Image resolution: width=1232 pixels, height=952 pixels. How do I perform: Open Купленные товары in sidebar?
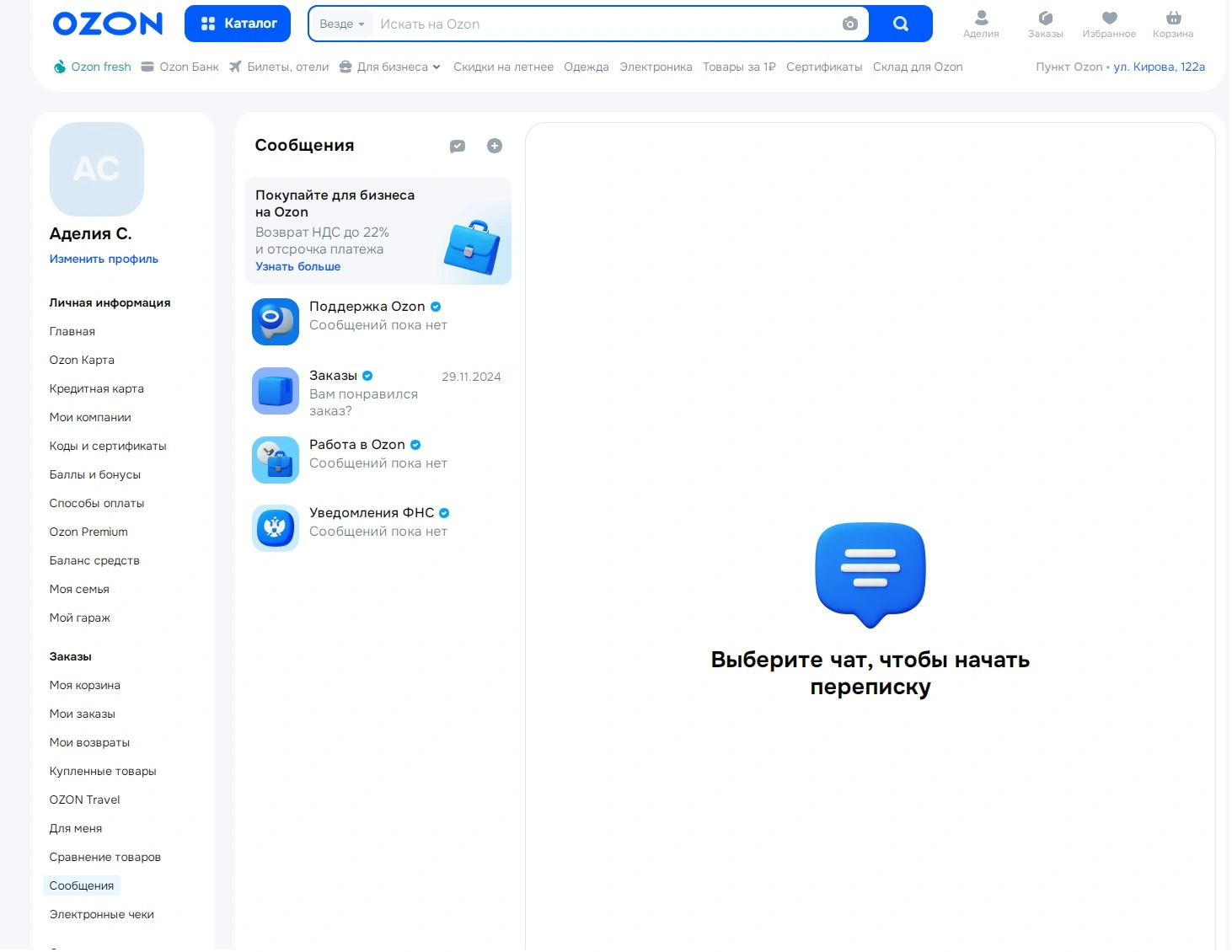pos(103,771)
